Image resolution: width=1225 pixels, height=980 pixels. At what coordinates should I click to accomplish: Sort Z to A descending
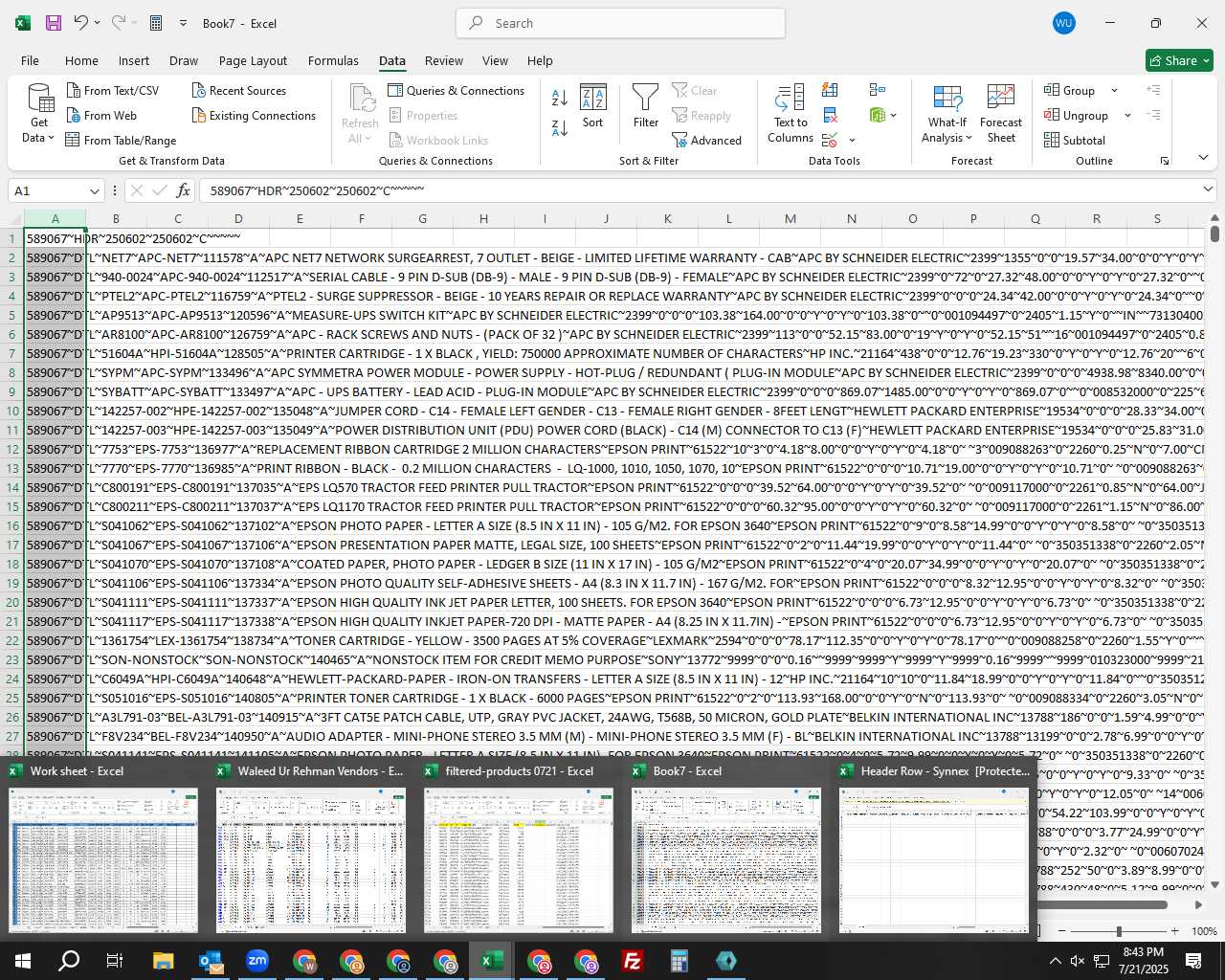pos(560,127)
